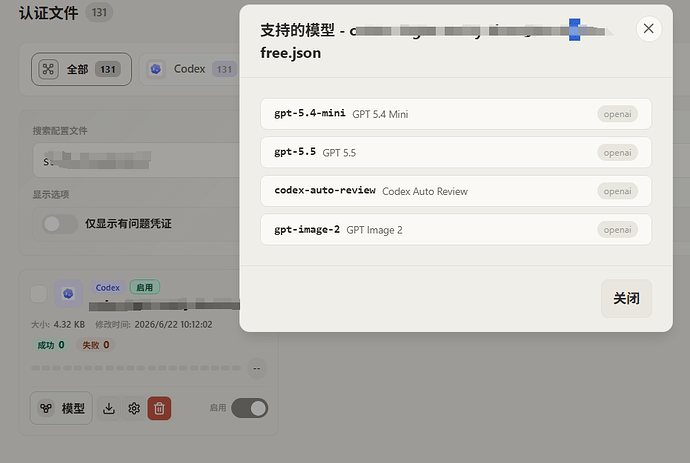Click the Codex tag on credential card

108,287
